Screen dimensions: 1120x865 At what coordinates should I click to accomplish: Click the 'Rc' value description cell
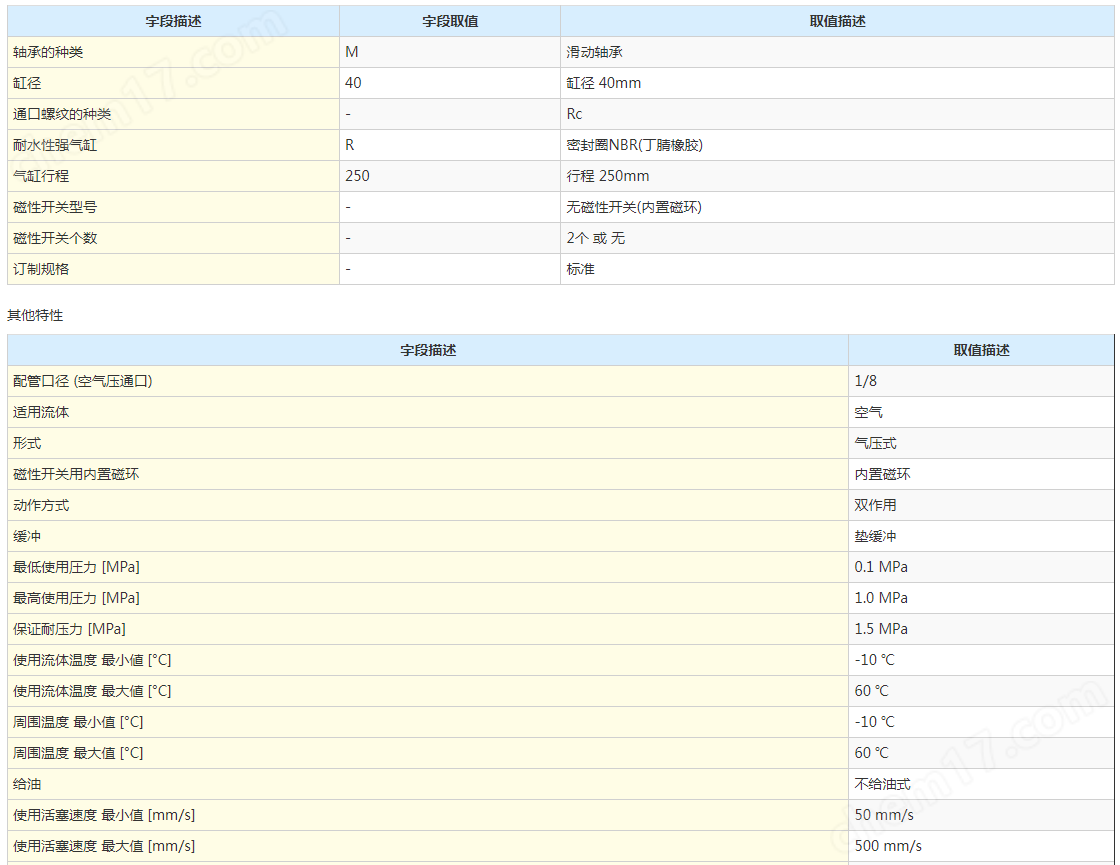tap(837, 114)
